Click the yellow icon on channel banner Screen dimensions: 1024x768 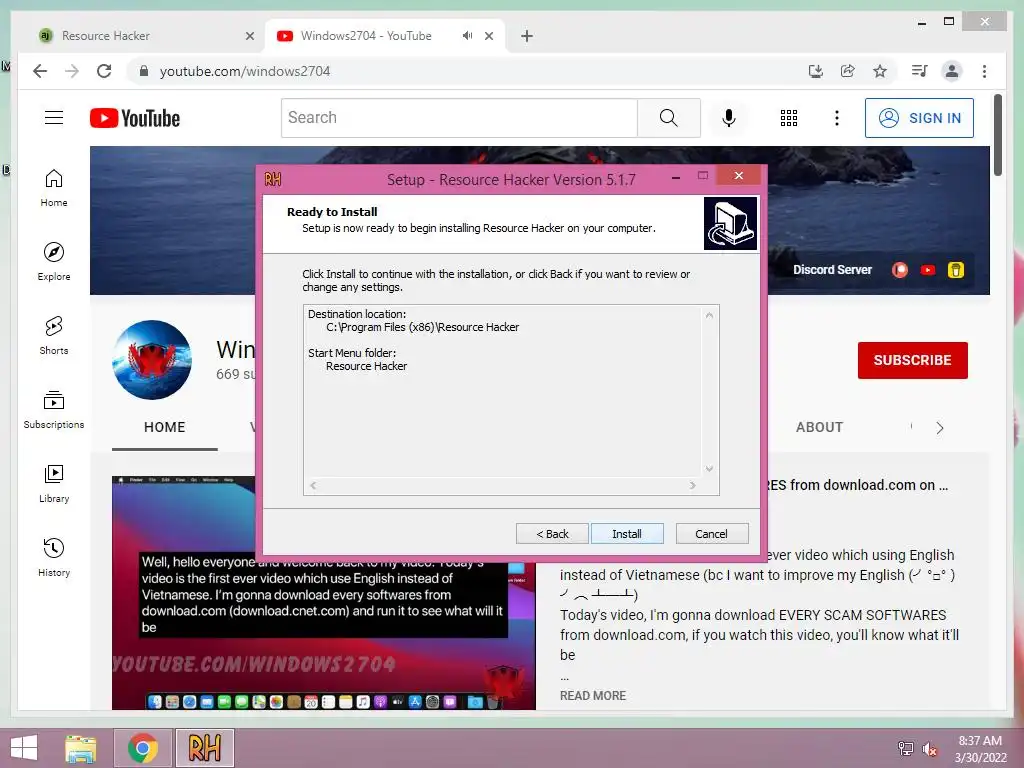pos(955,270)
